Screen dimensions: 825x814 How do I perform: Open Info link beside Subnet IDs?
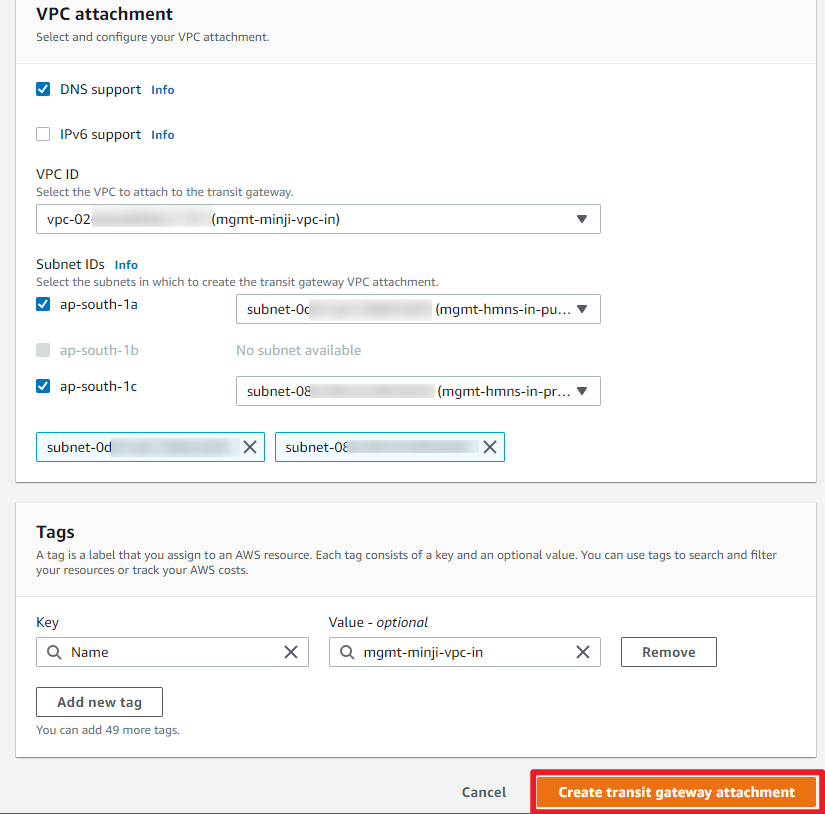click(x=126, y=265)
